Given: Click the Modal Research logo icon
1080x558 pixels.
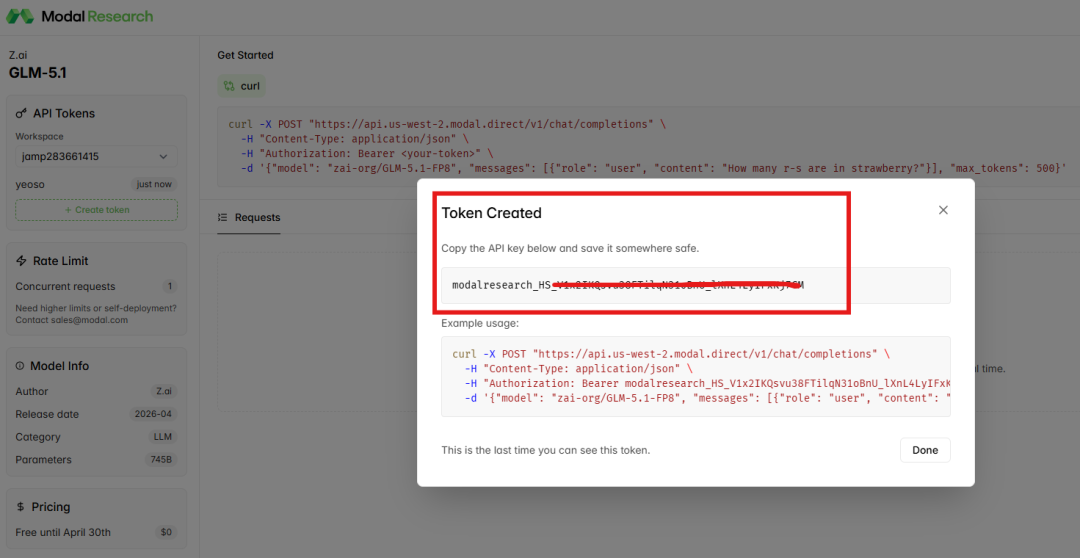Looking at the screenshot, I should tap(21, 16).
